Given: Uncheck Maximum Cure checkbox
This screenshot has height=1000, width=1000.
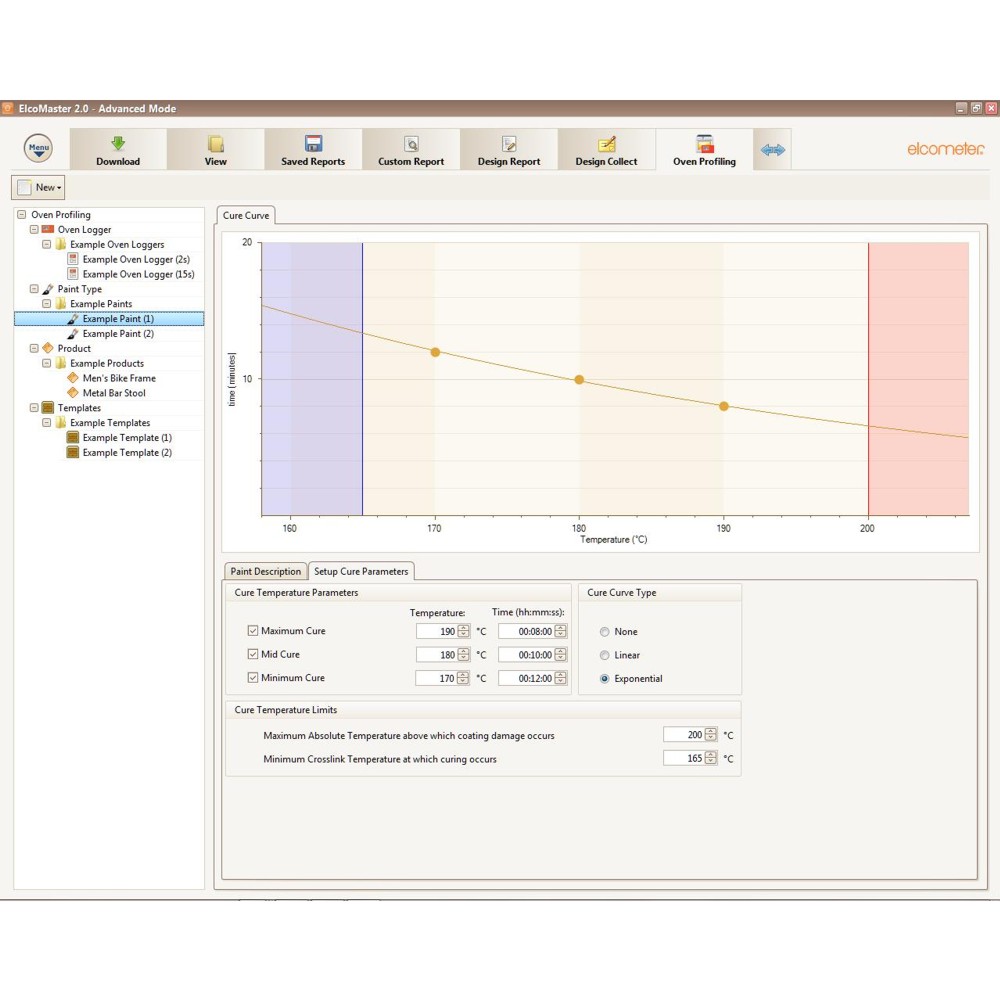Looking at the screenshot, I should (x=253, y=630).
